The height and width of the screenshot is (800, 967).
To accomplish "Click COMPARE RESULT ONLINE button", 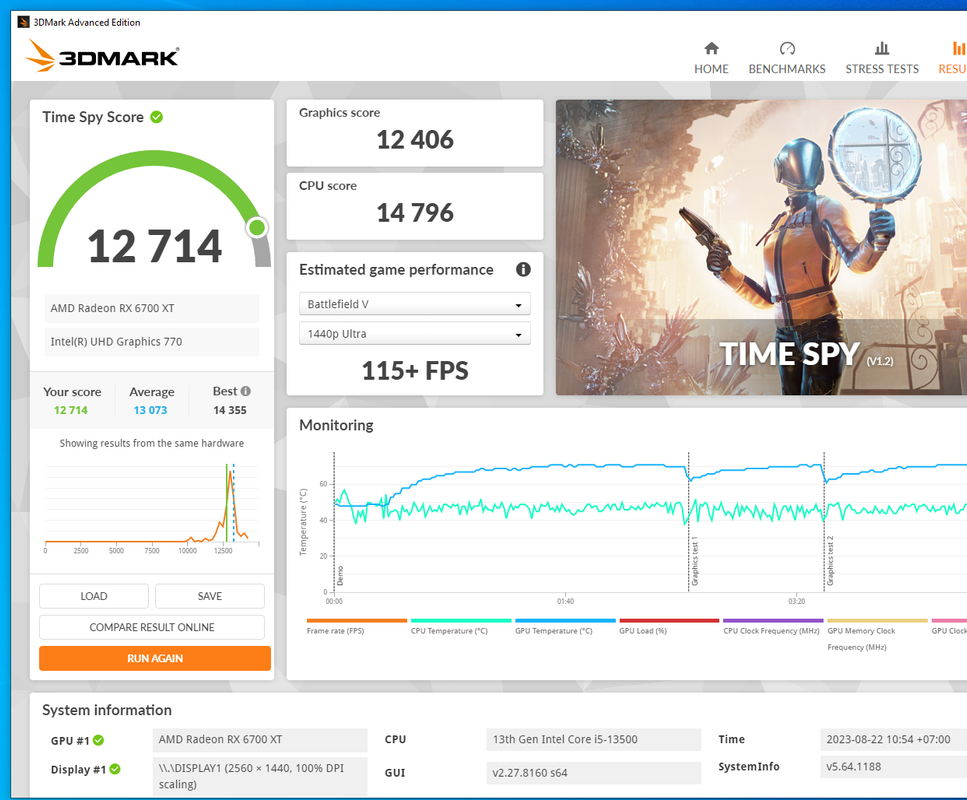I will pyautogui.click(x=152, y=627).
